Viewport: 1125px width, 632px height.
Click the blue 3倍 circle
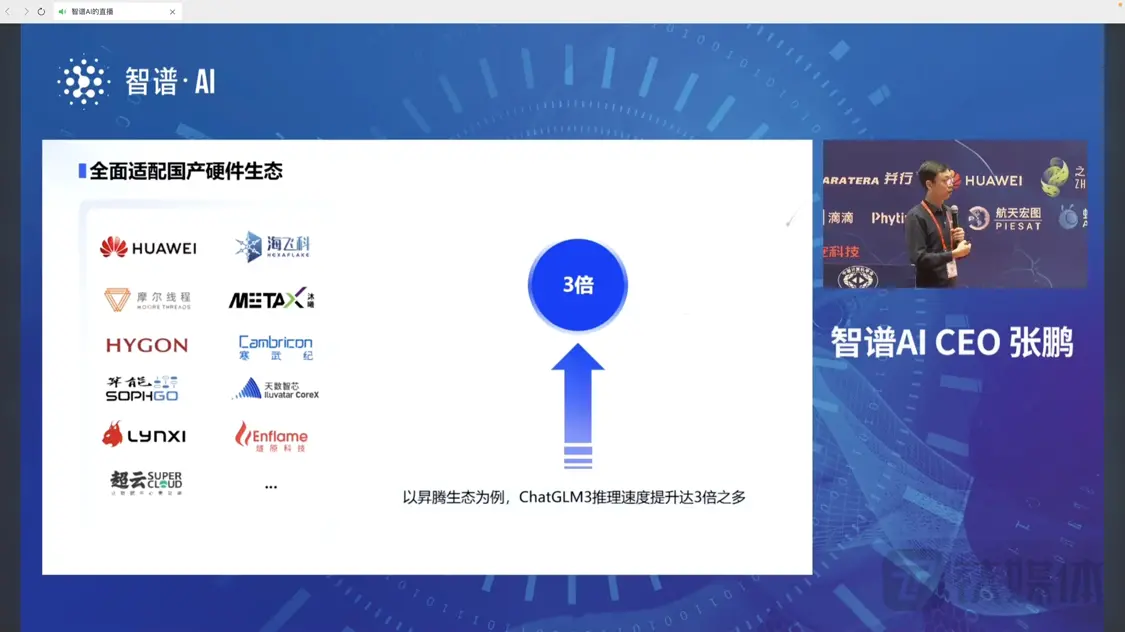(x=578, y=285)
